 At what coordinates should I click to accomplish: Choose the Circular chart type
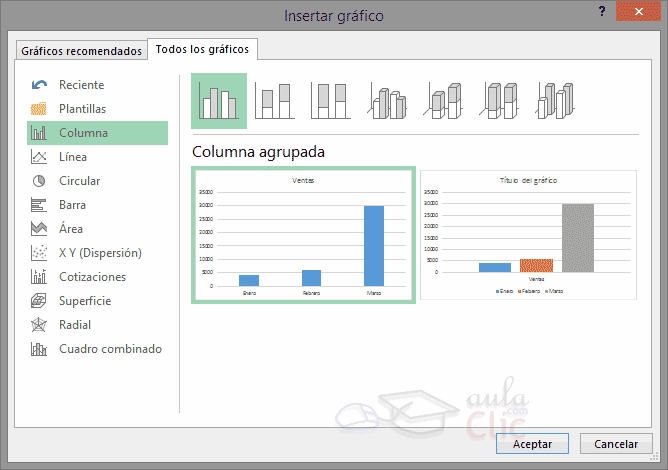79,181
